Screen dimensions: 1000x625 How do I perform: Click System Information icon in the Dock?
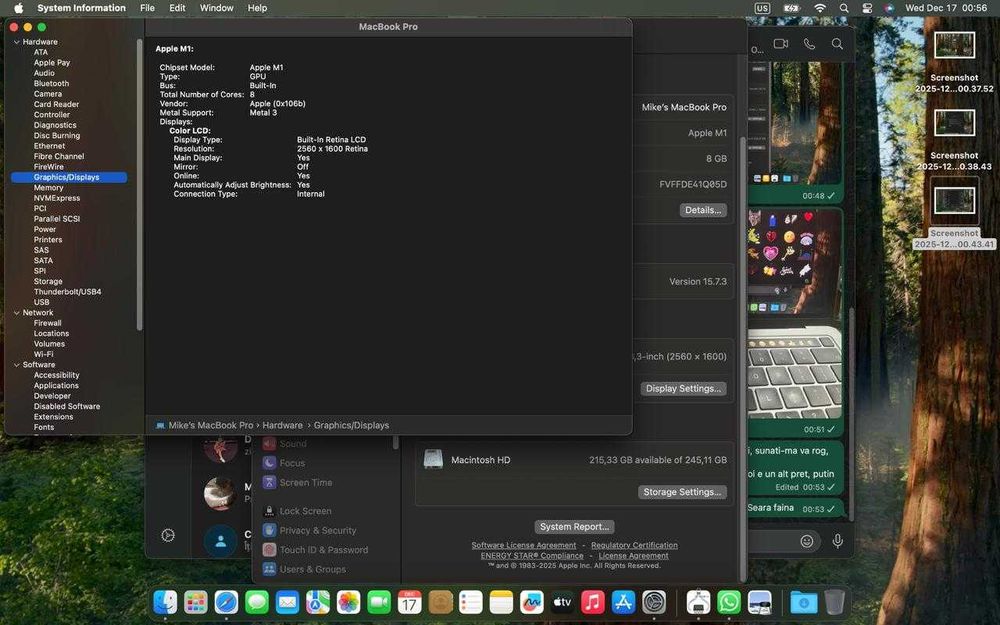coord(698,601)
